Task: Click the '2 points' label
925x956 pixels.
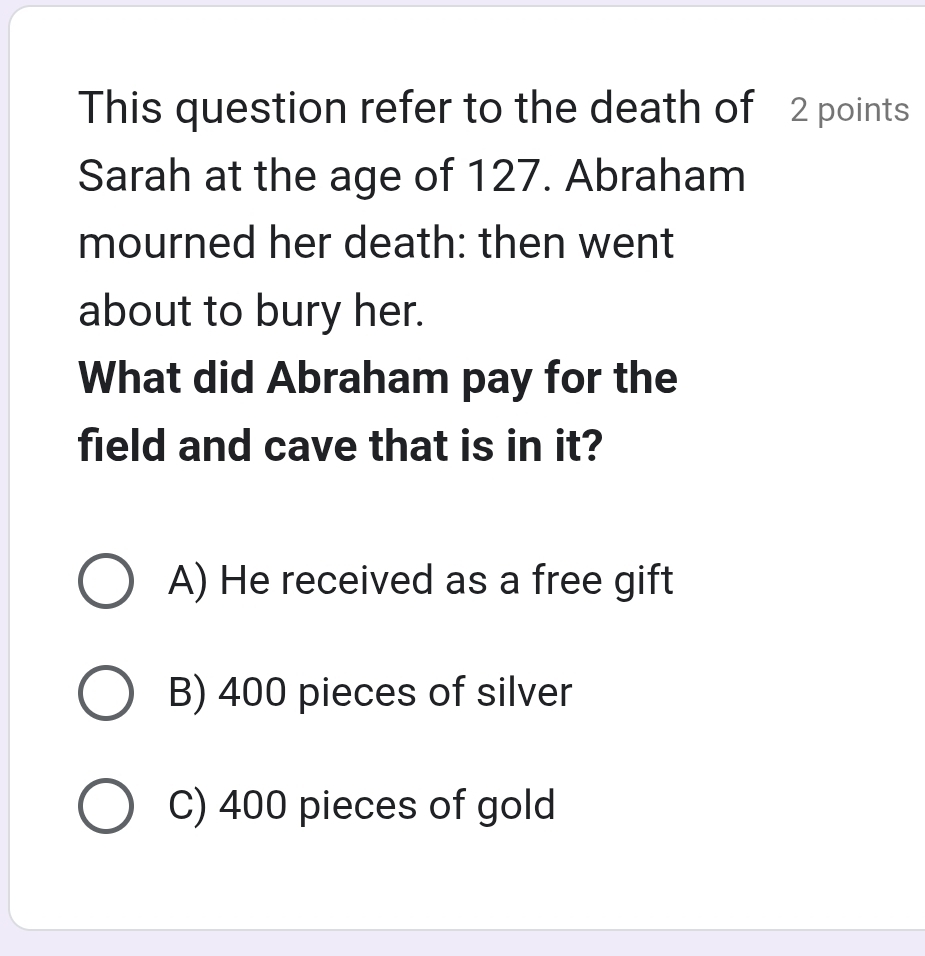Action: pos(848,110)
